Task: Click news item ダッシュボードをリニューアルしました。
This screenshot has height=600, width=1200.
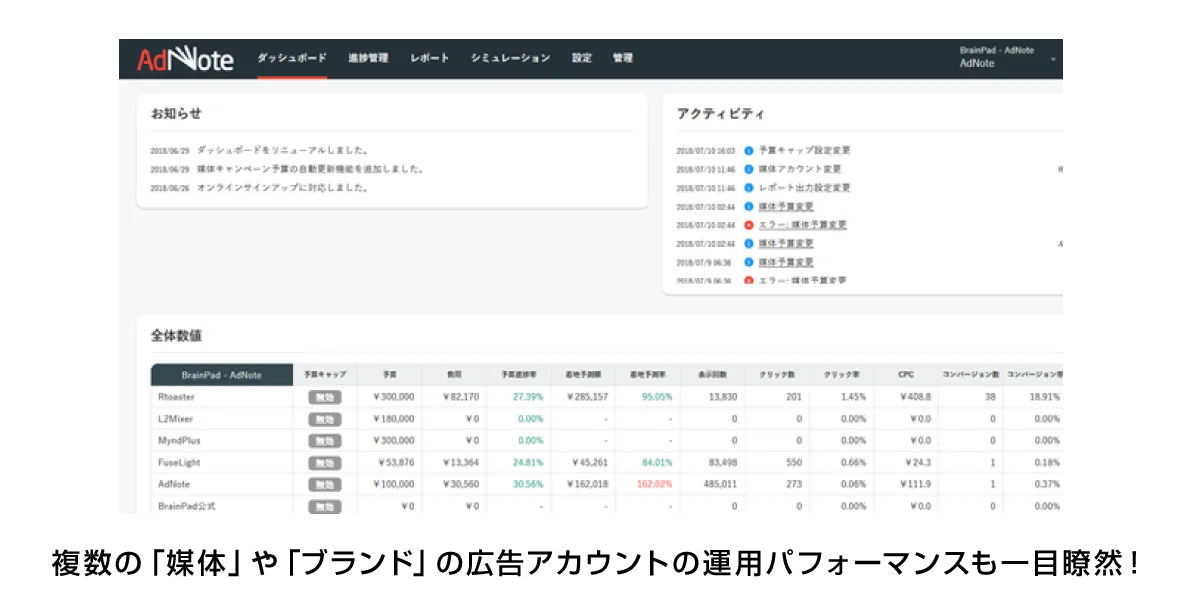Action: [x=283, y=150]
